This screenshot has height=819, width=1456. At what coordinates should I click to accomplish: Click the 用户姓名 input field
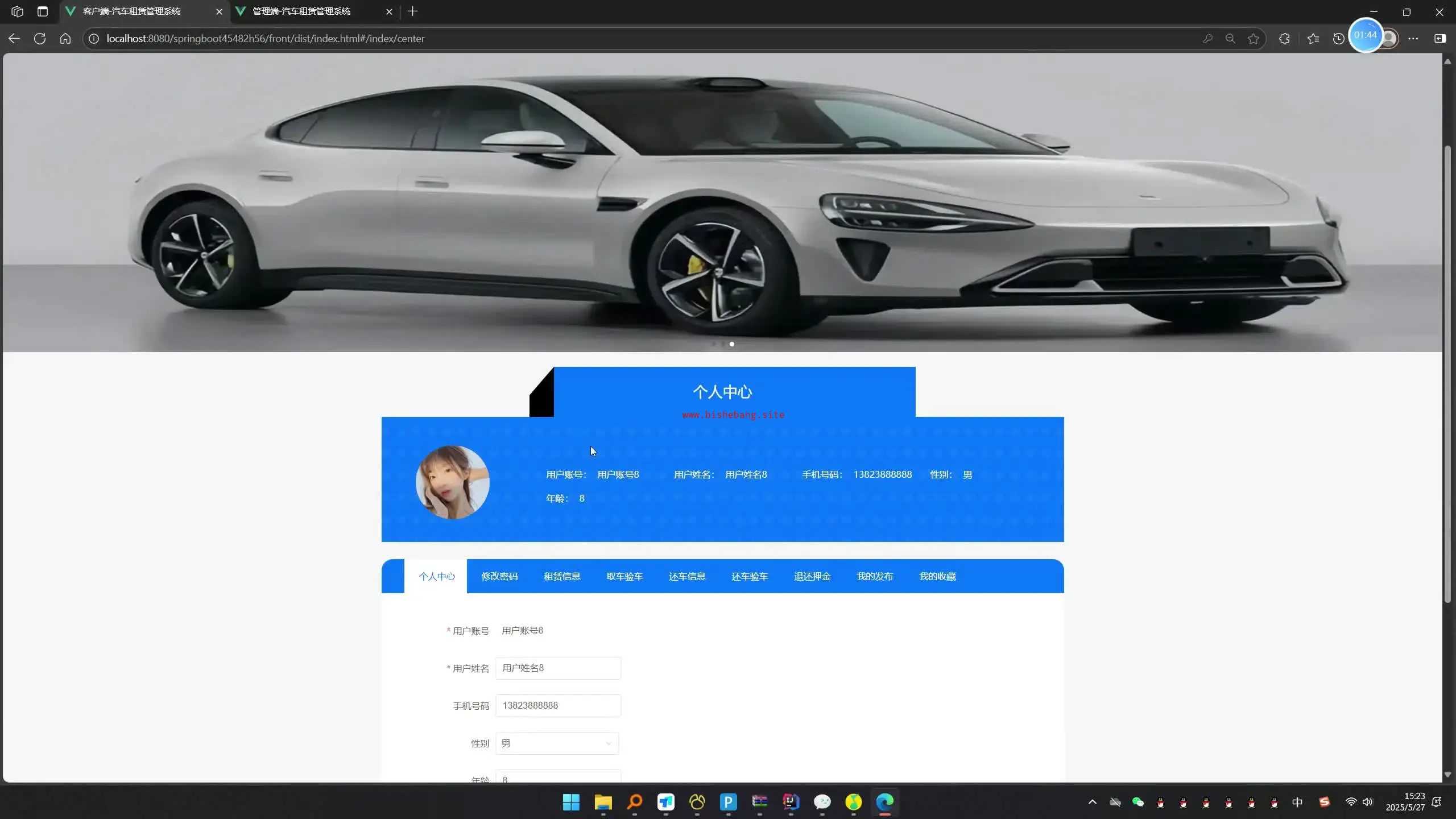pos(558,668)
